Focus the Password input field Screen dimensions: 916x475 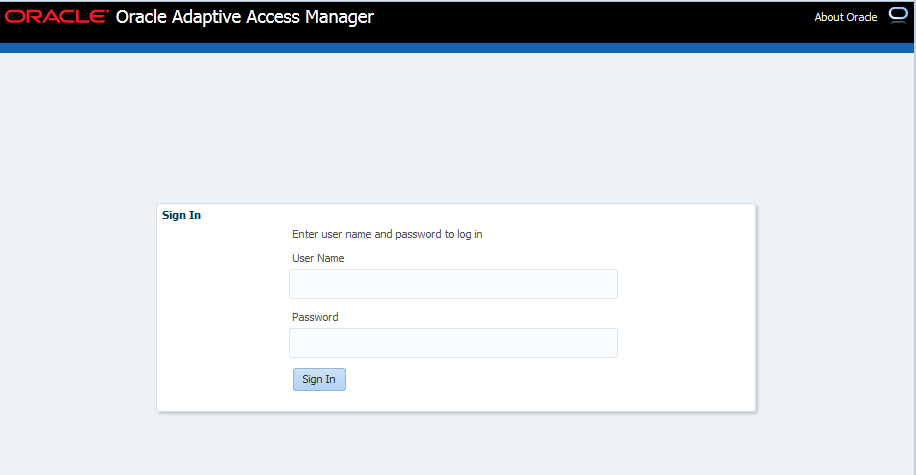pyautogui.click(x=453, y=343)
